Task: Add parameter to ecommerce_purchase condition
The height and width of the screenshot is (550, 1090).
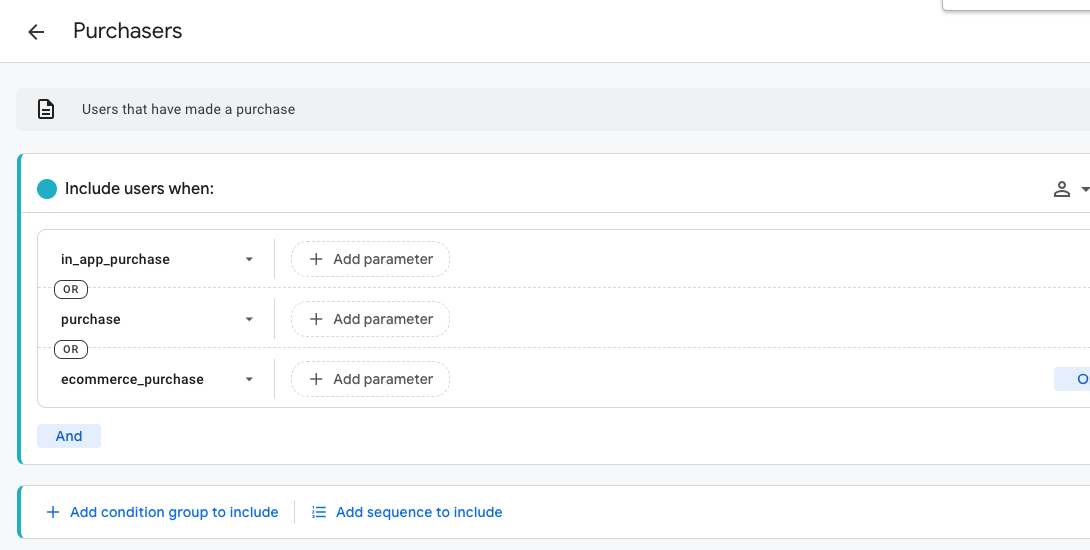Action: (371, 379)
